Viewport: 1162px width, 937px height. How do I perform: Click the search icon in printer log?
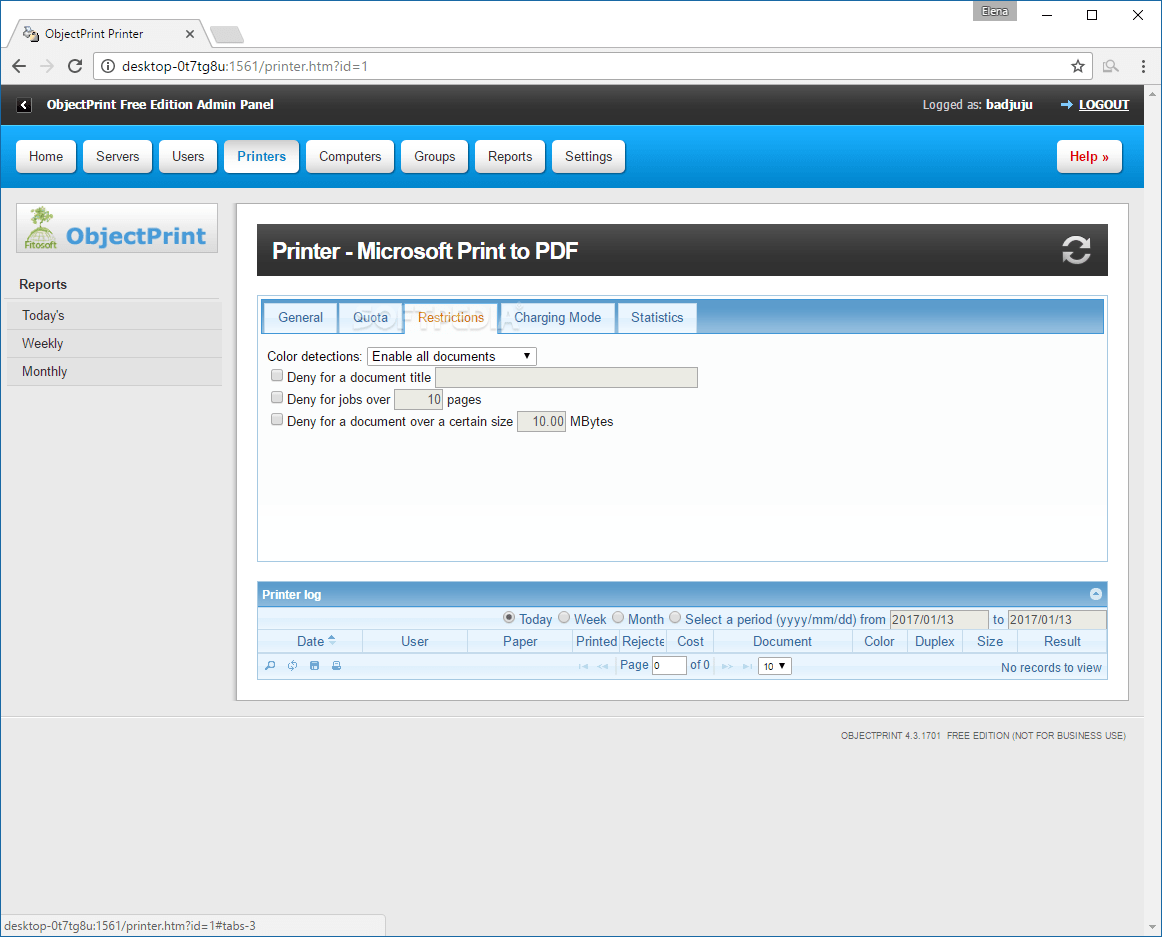270,666
